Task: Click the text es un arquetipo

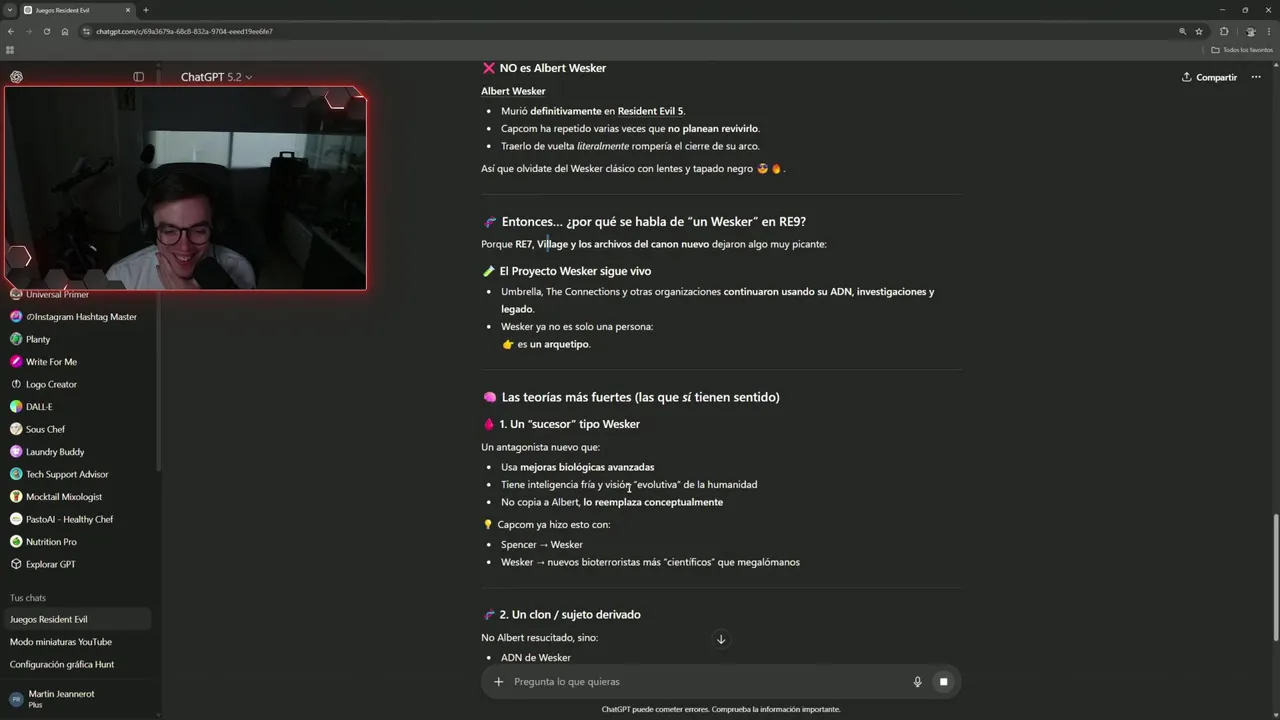Action: [x=554, y=344]
